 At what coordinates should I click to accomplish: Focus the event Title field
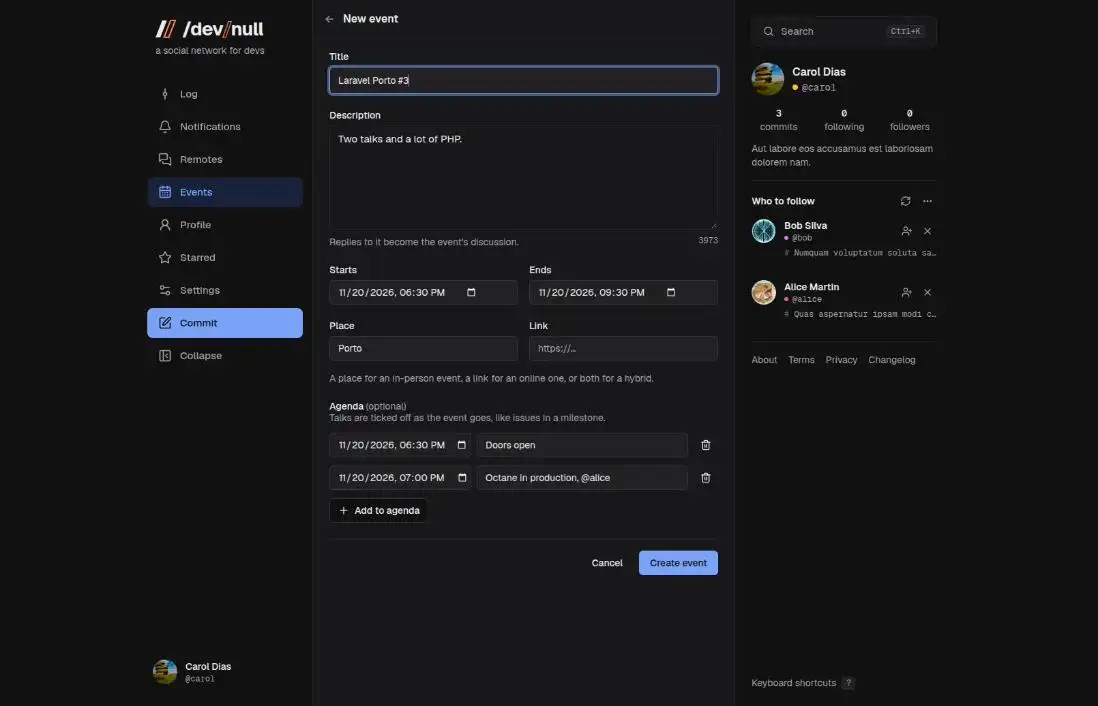pos(523,81)
